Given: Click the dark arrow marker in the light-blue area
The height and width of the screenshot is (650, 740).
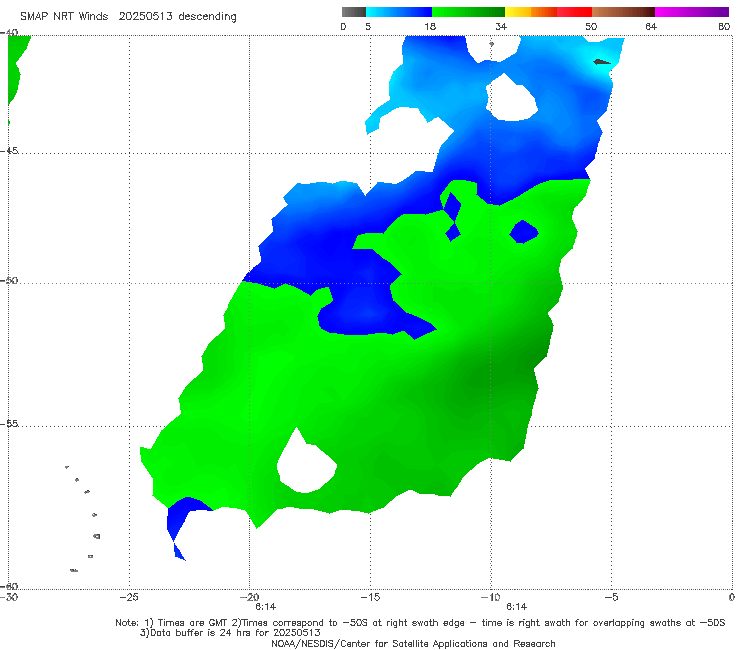Looking at the screenshot, I should point(602,62).
